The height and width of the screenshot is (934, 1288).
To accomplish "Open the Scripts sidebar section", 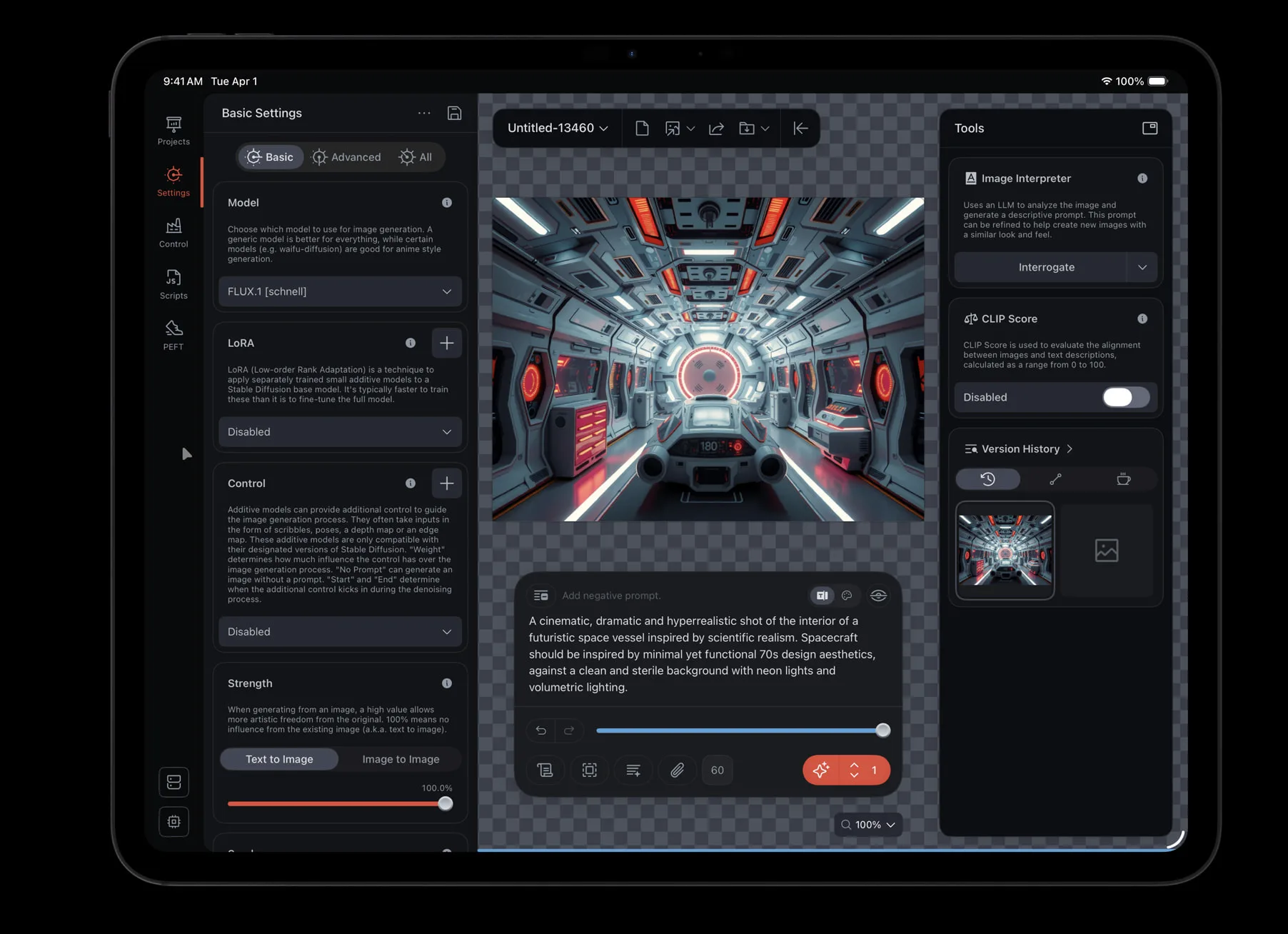I will pyautogui.click(x=173, y=284).
